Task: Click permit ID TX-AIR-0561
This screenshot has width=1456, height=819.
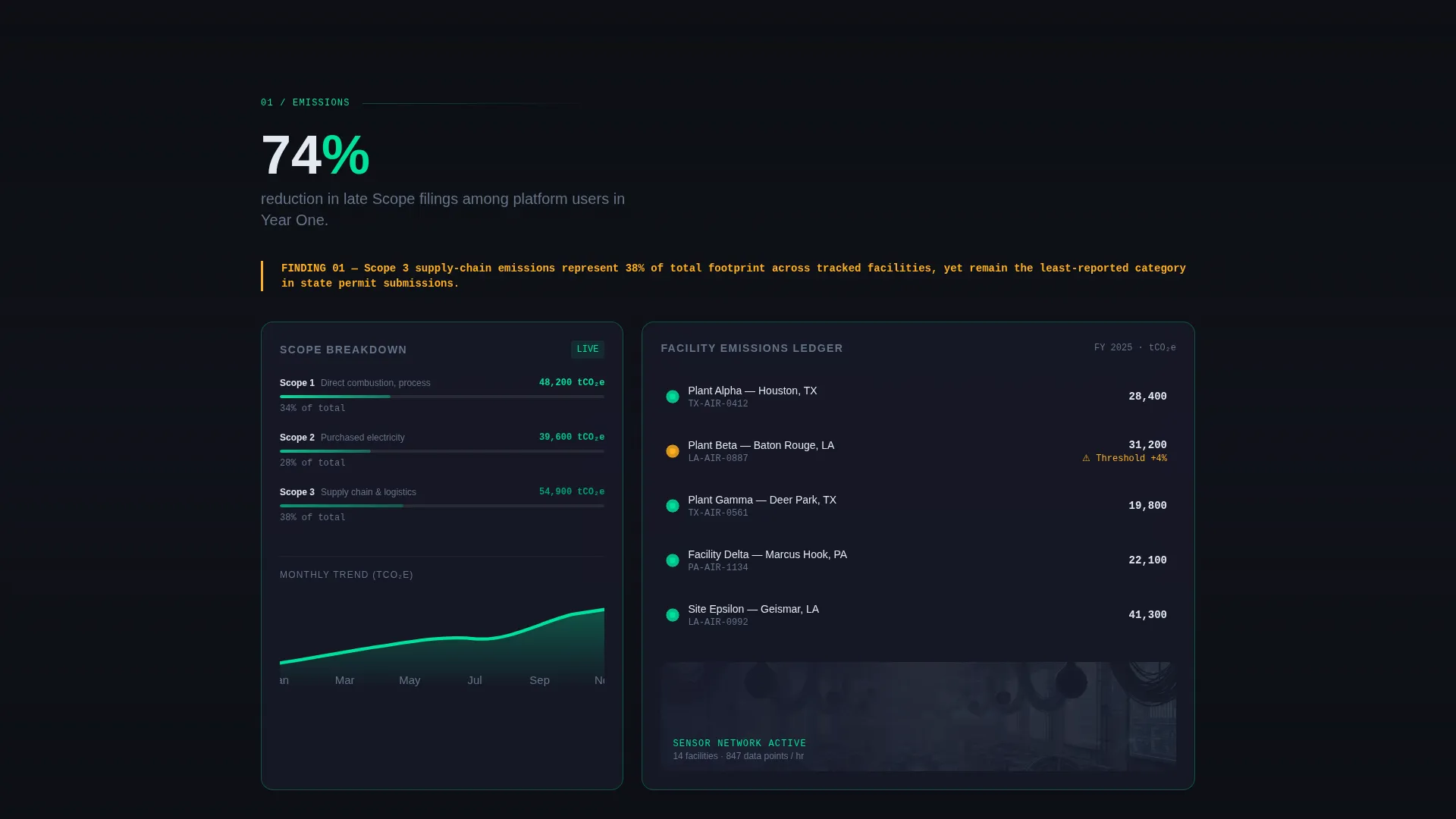Action: [x=718, y=513]
